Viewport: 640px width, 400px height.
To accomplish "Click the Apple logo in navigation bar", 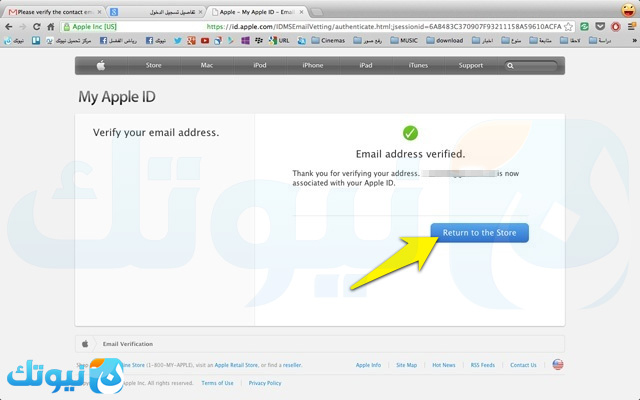I will click(x=101, y=65).
